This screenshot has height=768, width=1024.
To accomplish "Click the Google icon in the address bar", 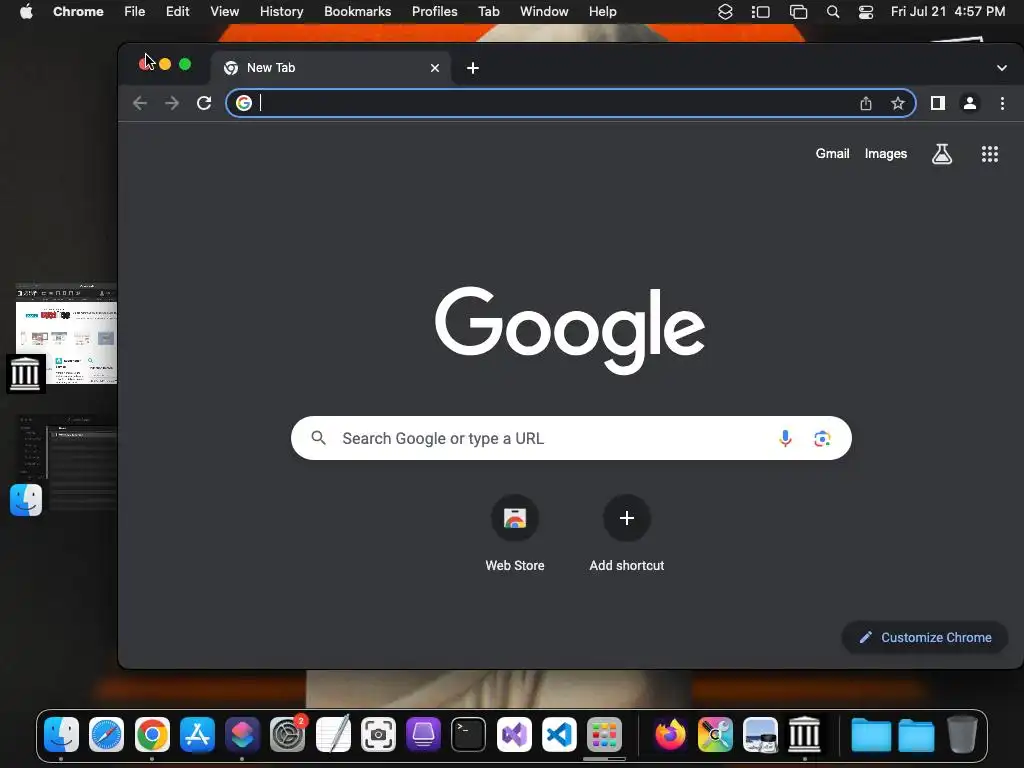I will coord(244,103).
